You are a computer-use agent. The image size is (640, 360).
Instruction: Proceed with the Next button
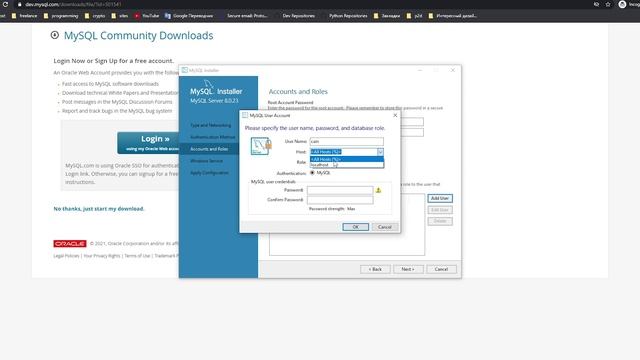[408, 269]
